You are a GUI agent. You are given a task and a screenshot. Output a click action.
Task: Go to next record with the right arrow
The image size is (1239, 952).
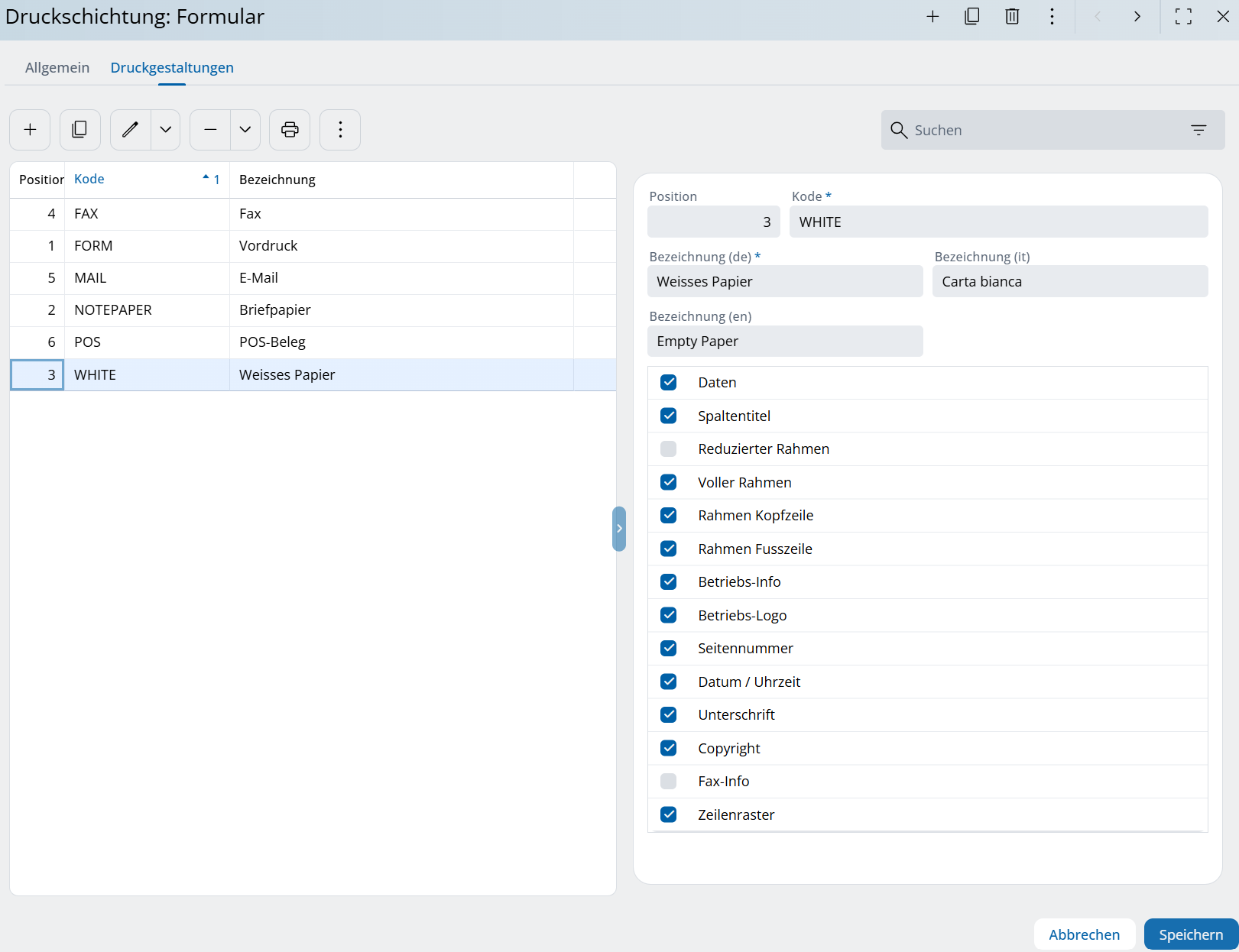(x=1137, y=17)
